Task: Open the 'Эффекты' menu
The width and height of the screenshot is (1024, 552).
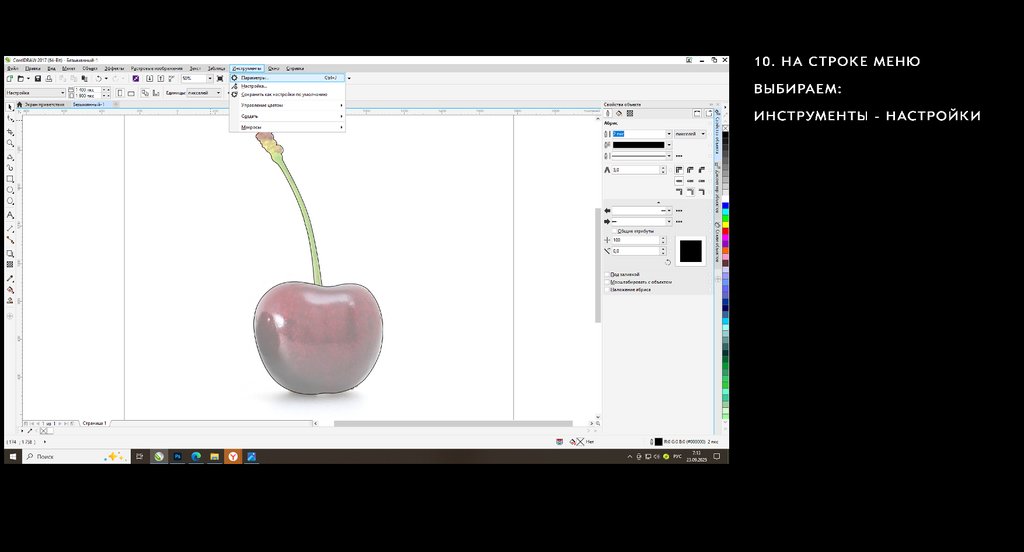Action: 115,69
